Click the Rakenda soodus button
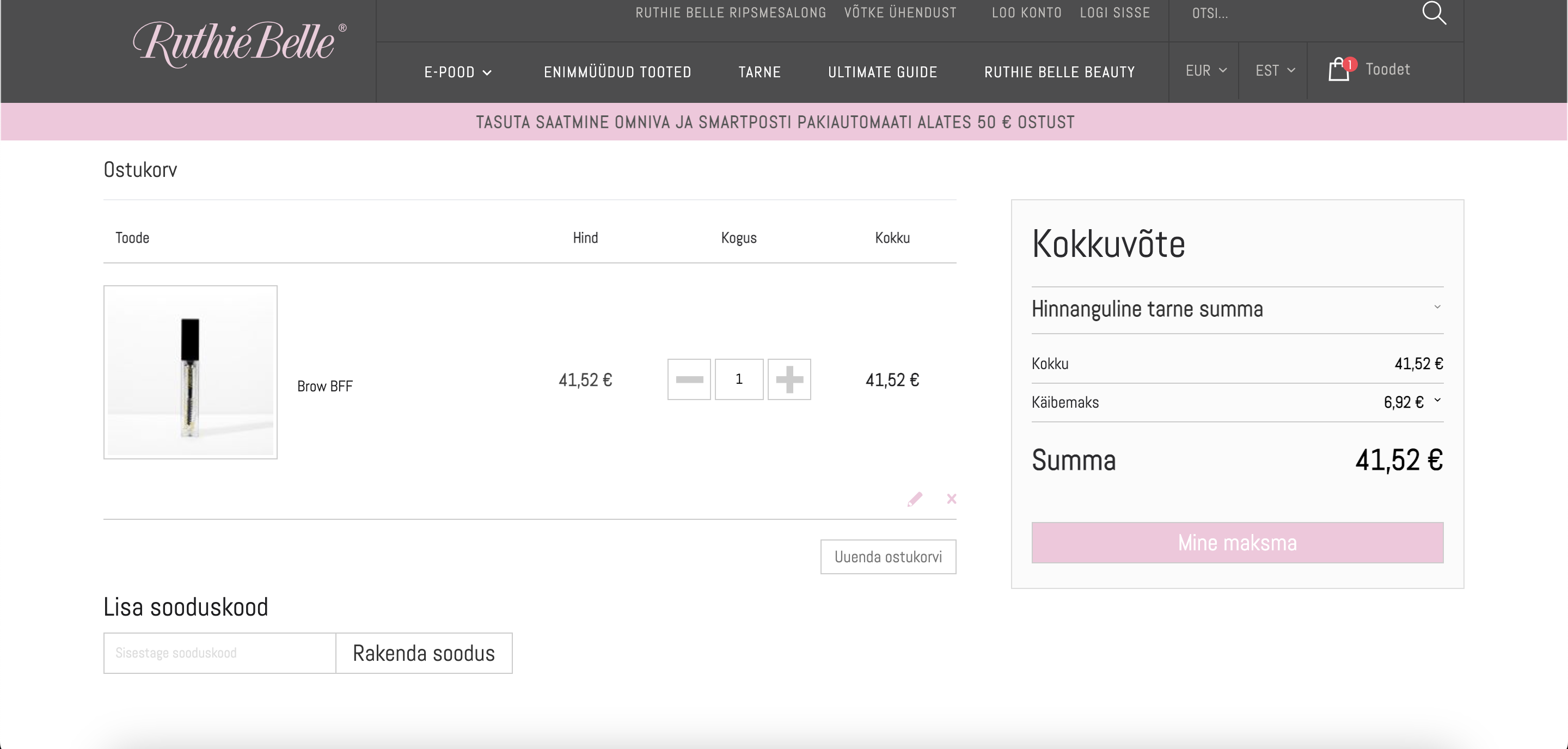Viewport: 1568px width, 749px height. pyautogui.click(x=424, y=653)
